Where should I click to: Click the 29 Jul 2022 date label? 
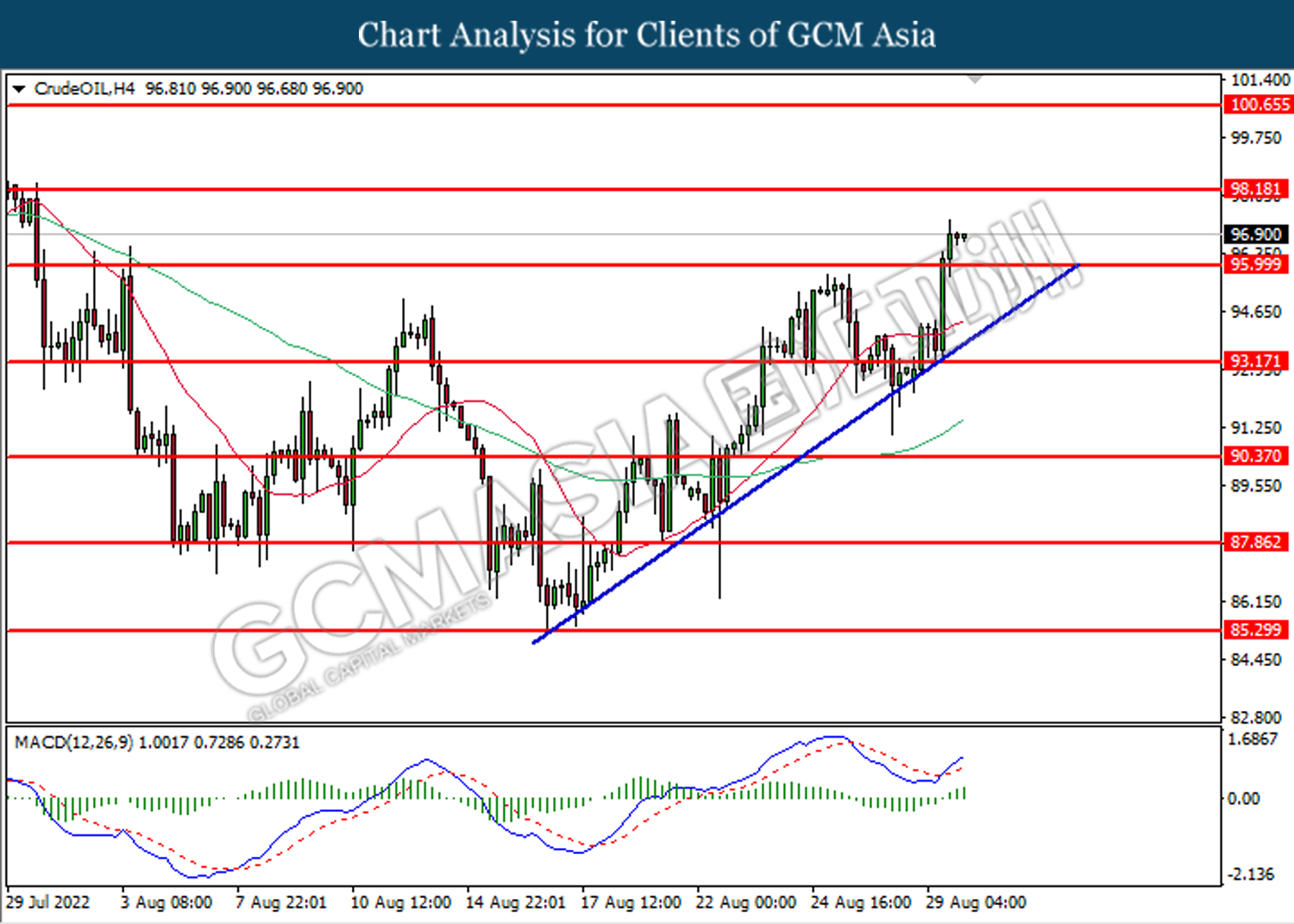48,902
